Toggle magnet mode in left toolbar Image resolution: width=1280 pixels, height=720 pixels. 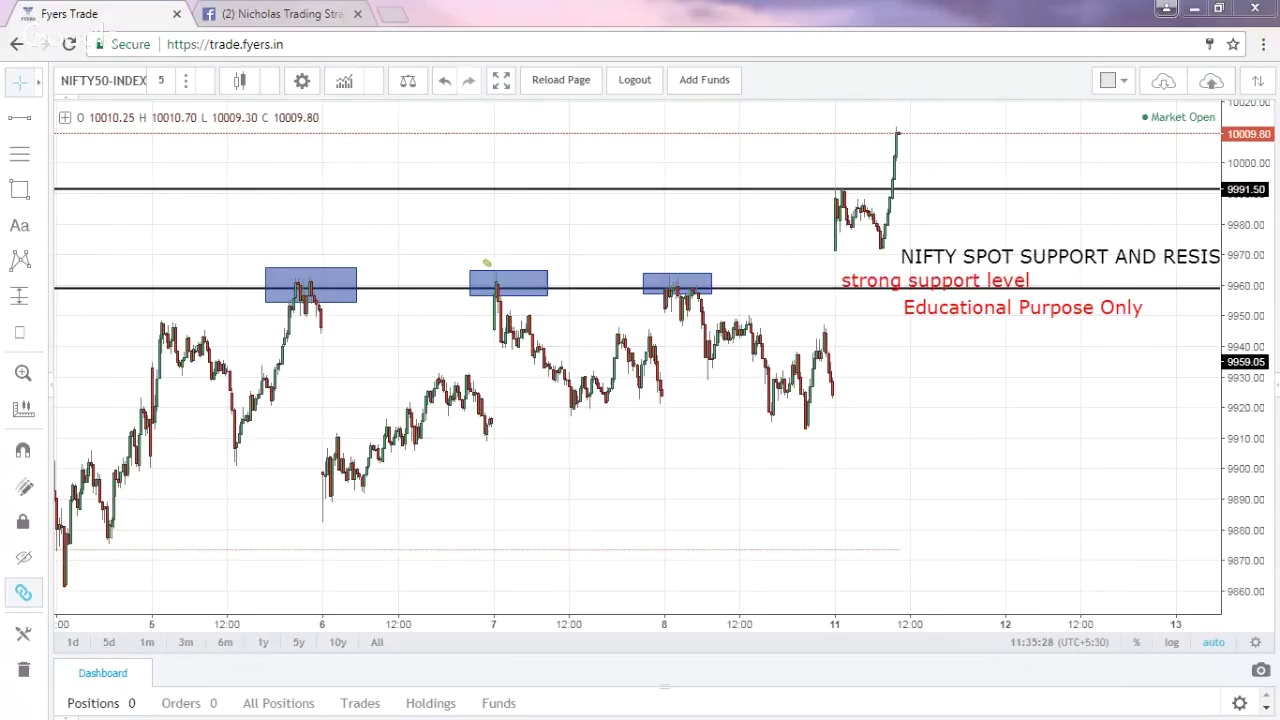[x=23, y=451]
